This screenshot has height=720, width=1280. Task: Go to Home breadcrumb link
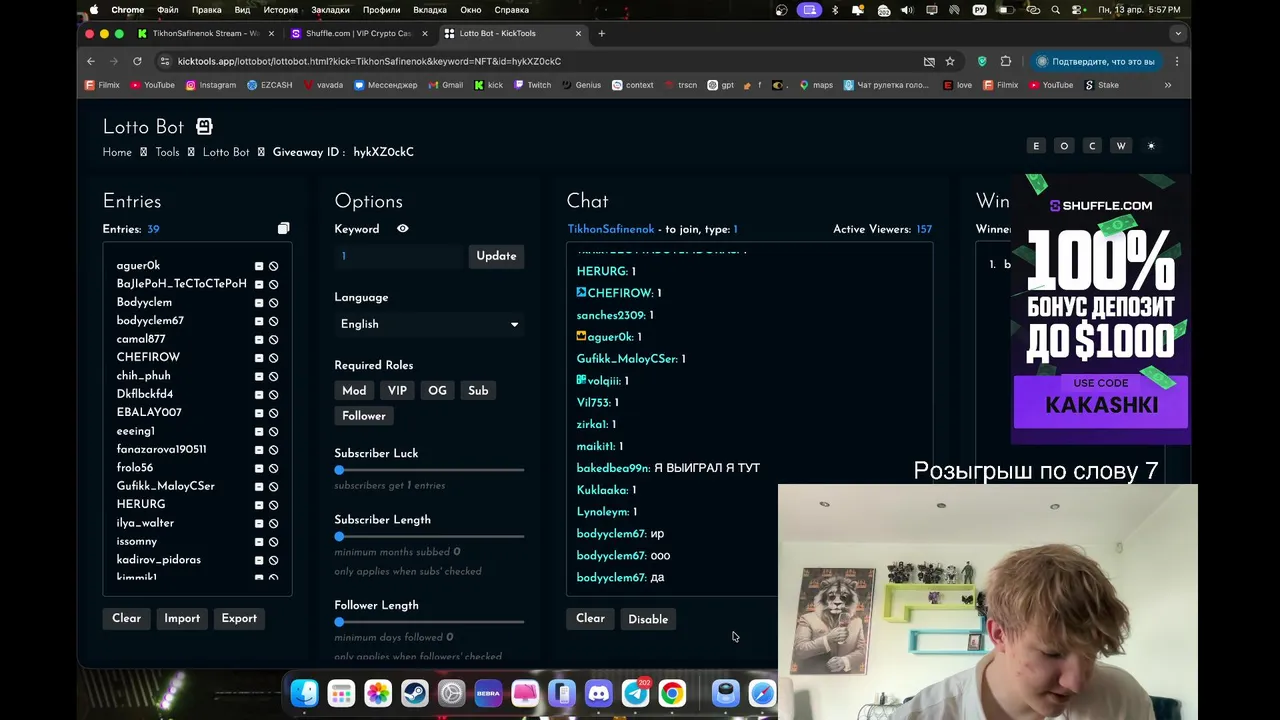[x=117, y=152]
